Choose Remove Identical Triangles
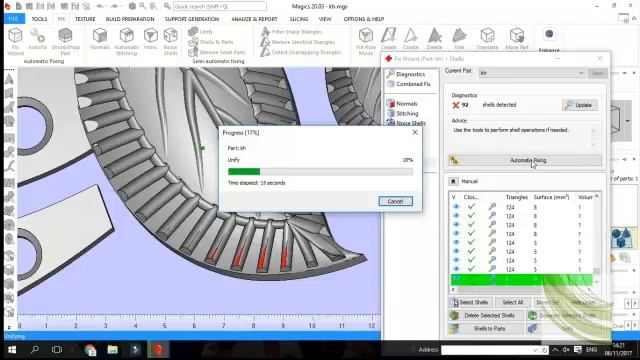The image size is (640, 360). [x=298, y=42]
